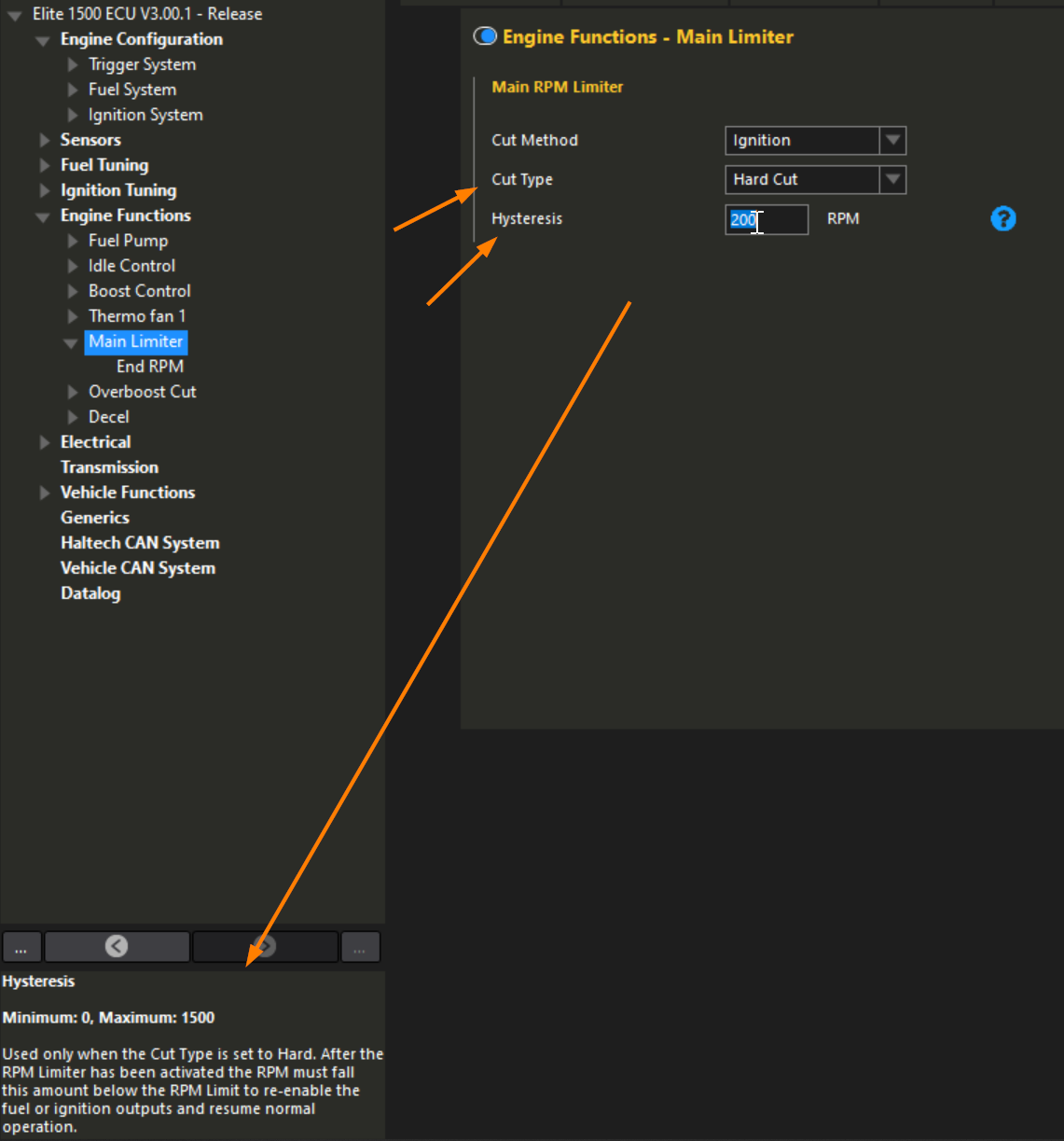Select the Fuel Pump entry
The image size is (1064, 1141).
tap(128, 240)
